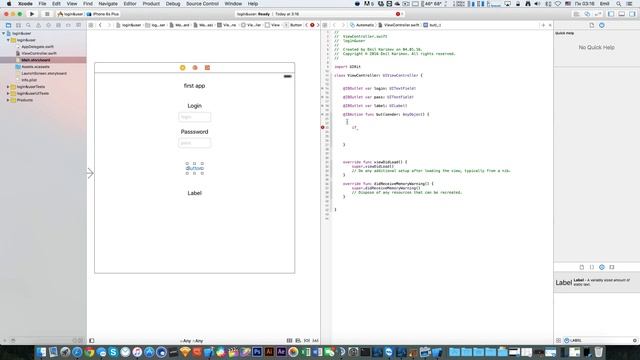Open the Automatic assistant mode dropdown
This screenshot has width=640, height=360.
pos(362,25)
